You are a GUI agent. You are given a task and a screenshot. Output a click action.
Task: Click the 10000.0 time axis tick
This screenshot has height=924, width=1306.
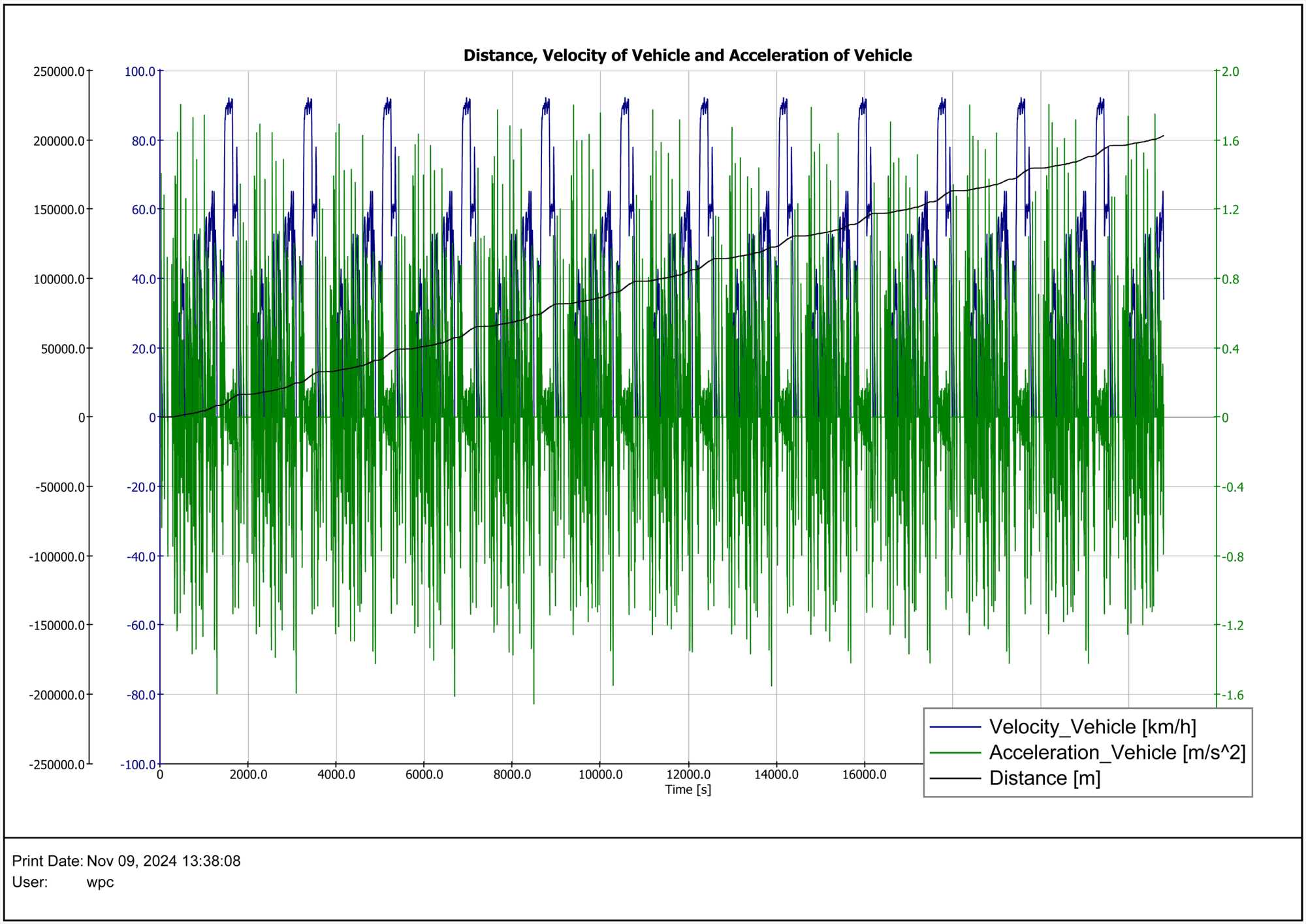tap(600, 775)
